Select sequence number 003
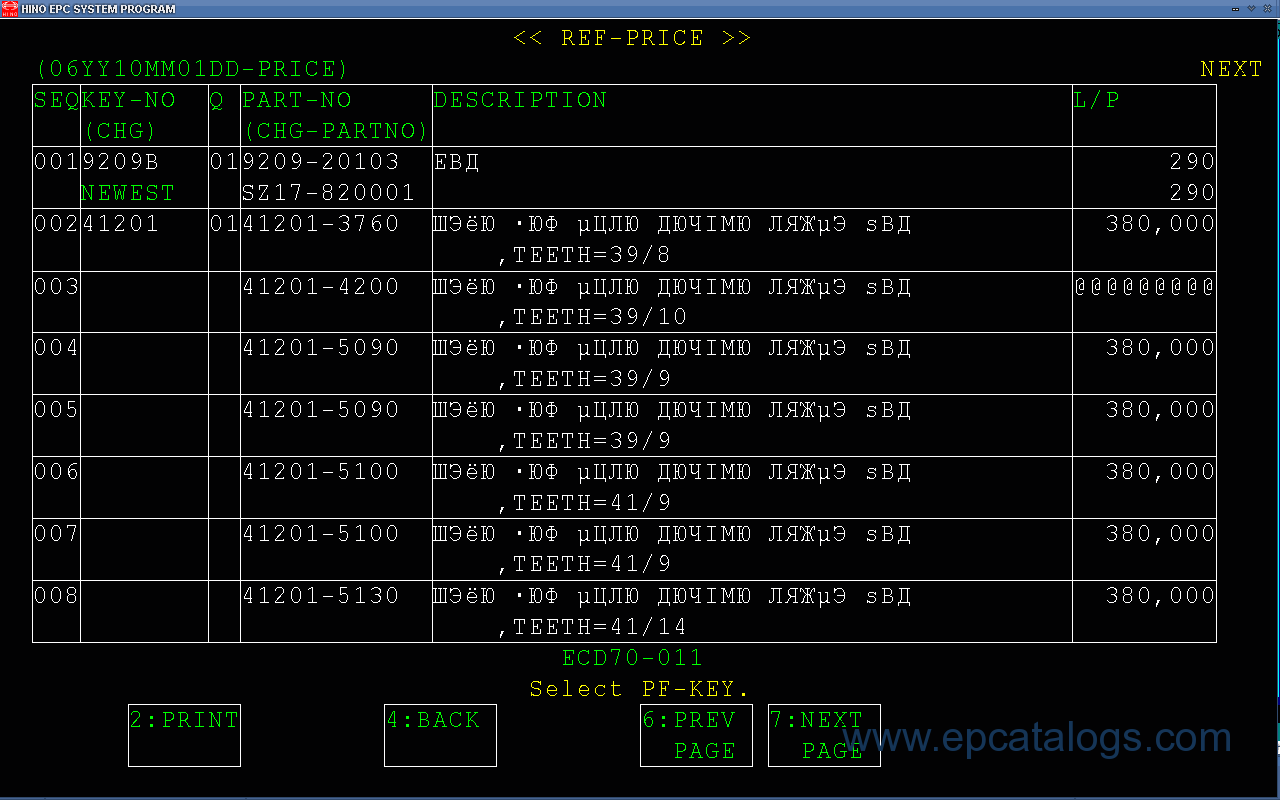The image size is (1280, 800). click(x=56, y=286)
